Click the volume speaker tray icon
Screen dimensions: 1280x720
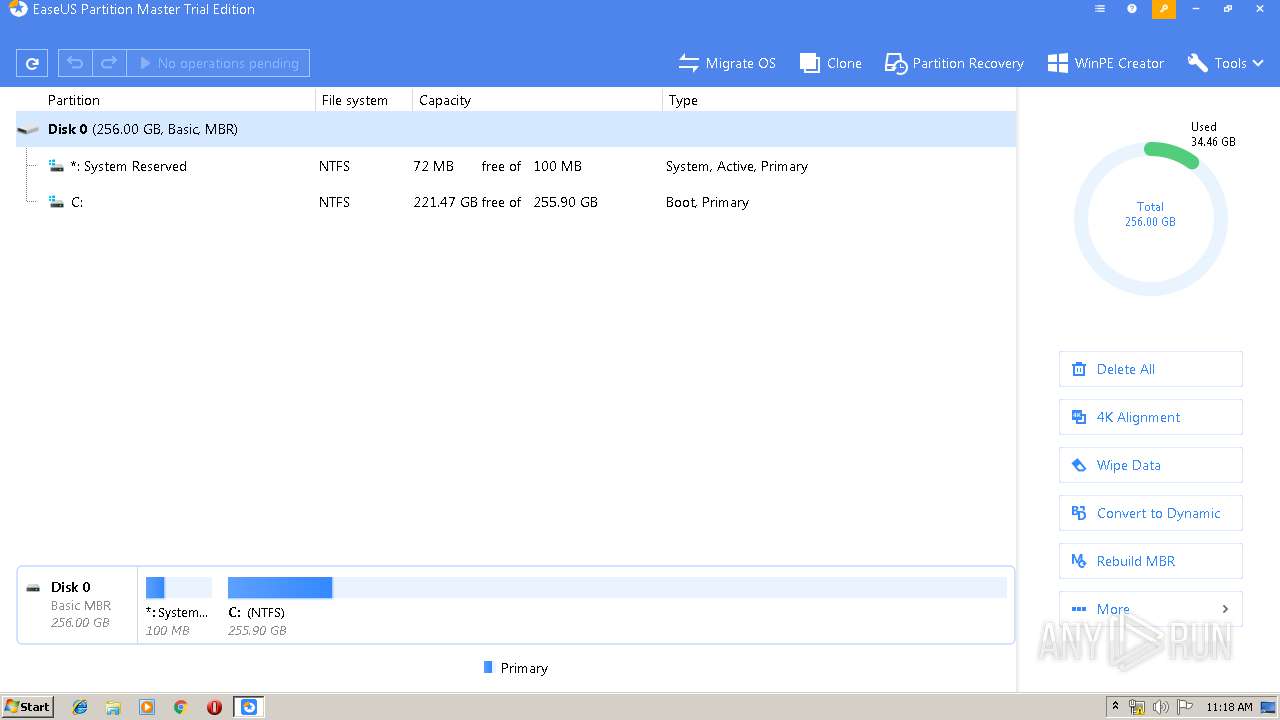click(x=1161, y=707)
